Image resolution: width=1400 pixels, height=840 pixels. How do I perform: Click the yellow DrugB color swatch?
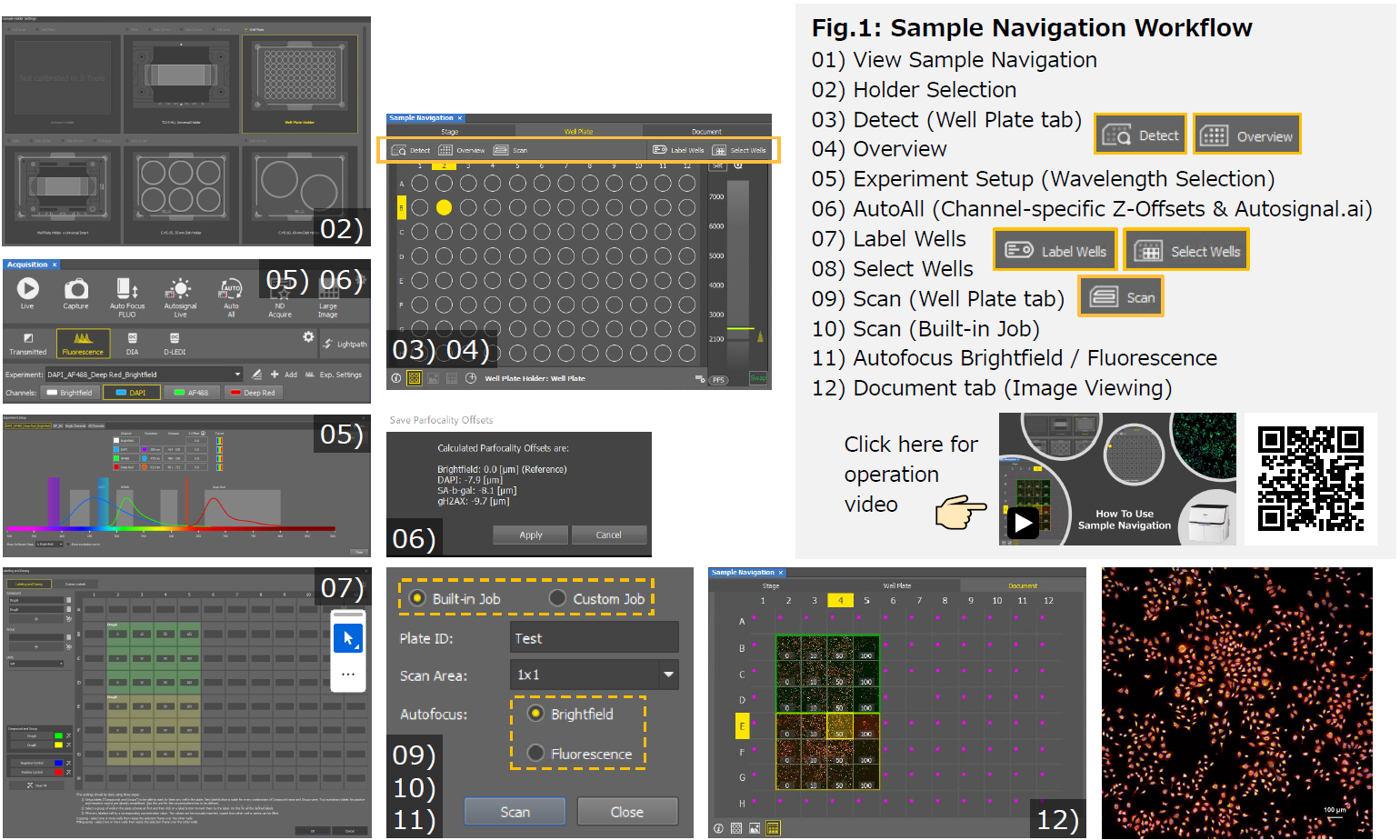click(x=59, y=745)
